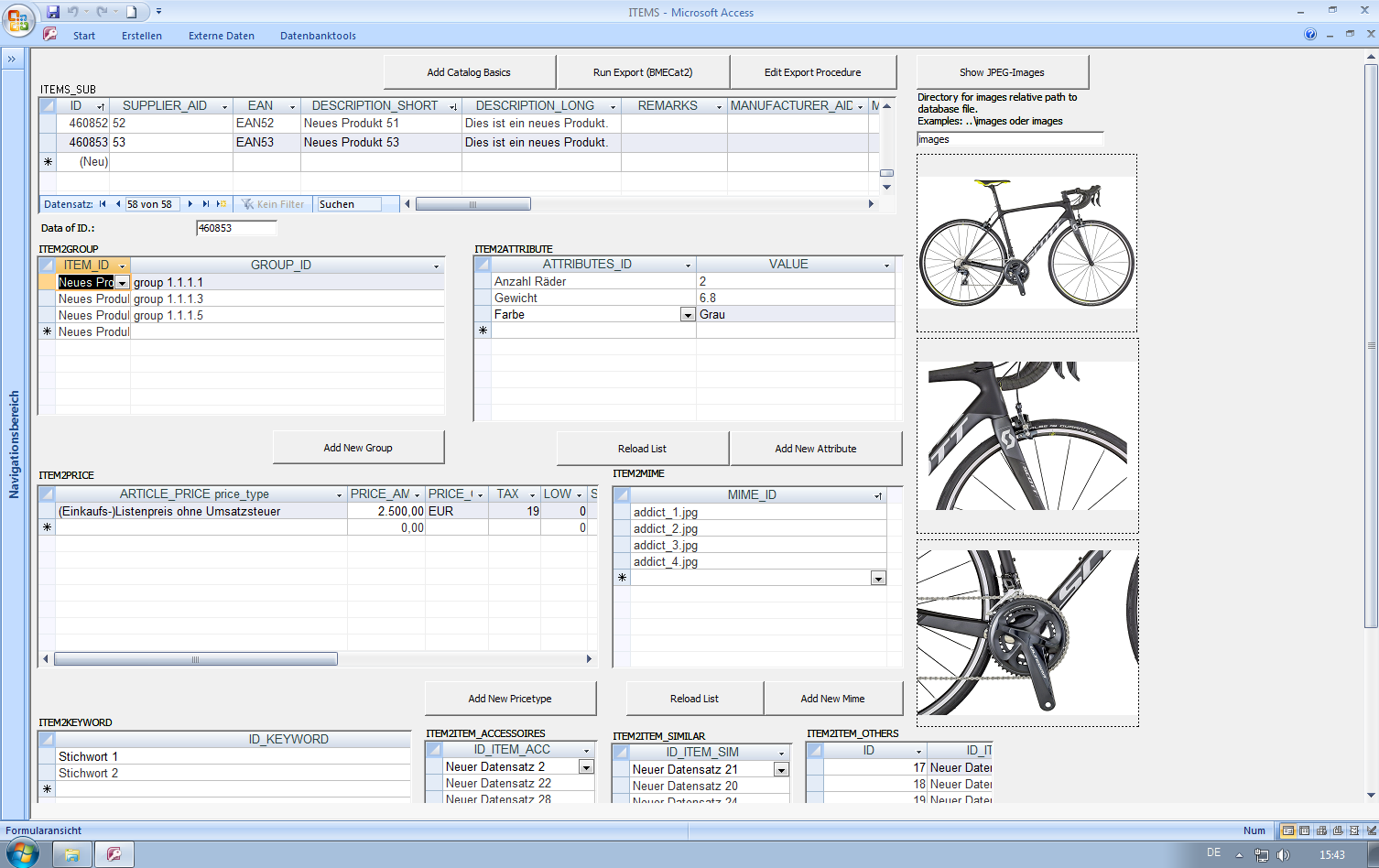Expand the navigation pane with double chevron
1379x868 pixels.
pos(12,60)
